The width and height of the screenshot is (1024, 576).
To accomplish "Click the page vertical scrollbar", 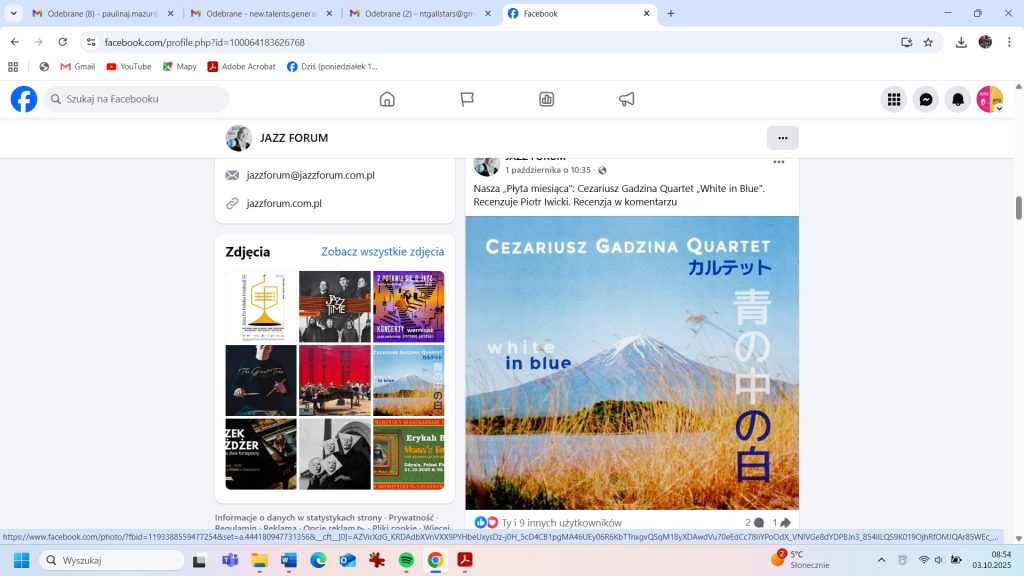I will 1019,208.
